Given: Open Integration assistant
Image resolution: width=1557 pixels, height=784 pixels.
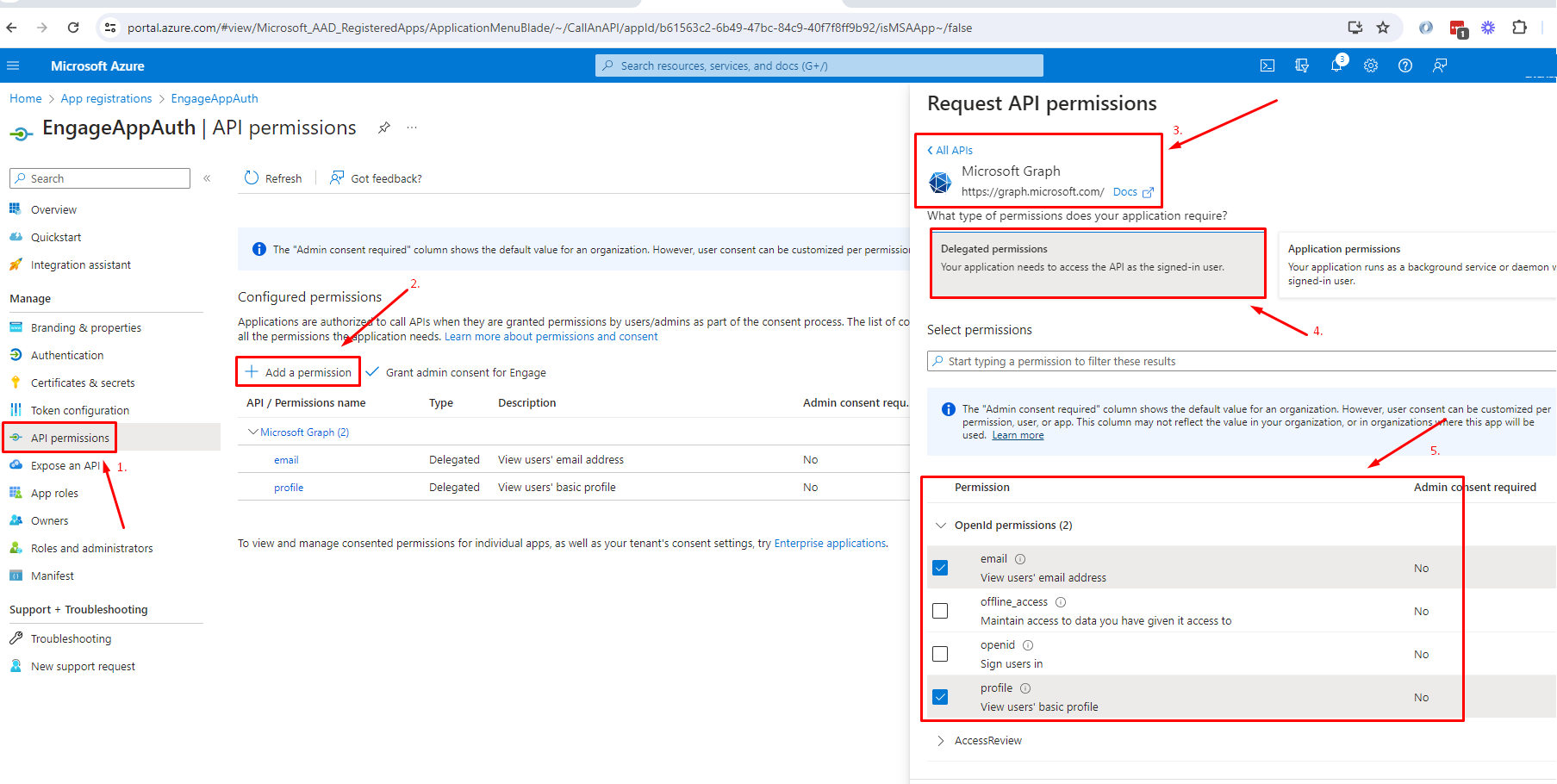Looking at the screenshot, I should point(81,264).
